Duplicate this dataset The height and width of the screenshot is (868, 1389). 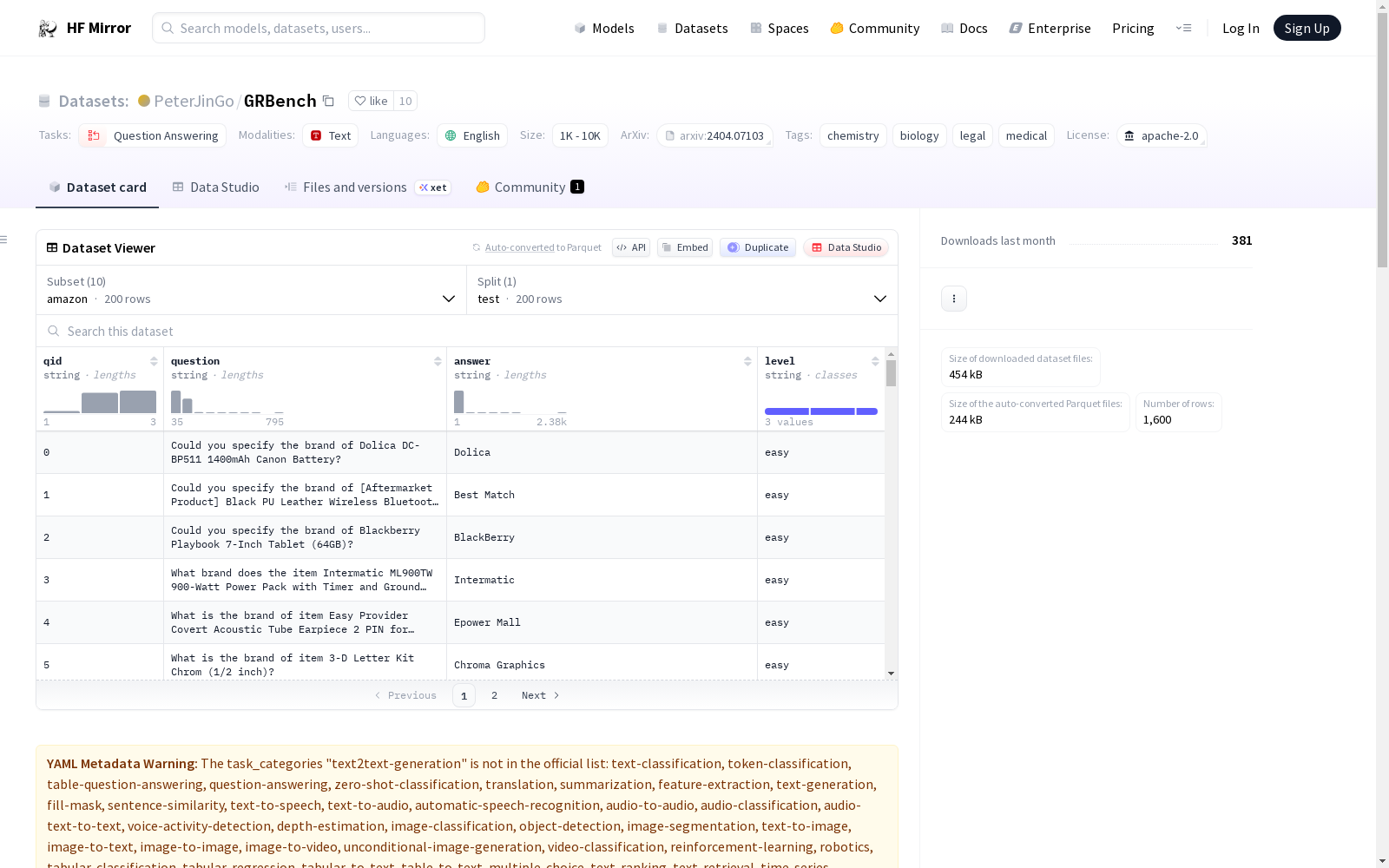pos(758,247)
